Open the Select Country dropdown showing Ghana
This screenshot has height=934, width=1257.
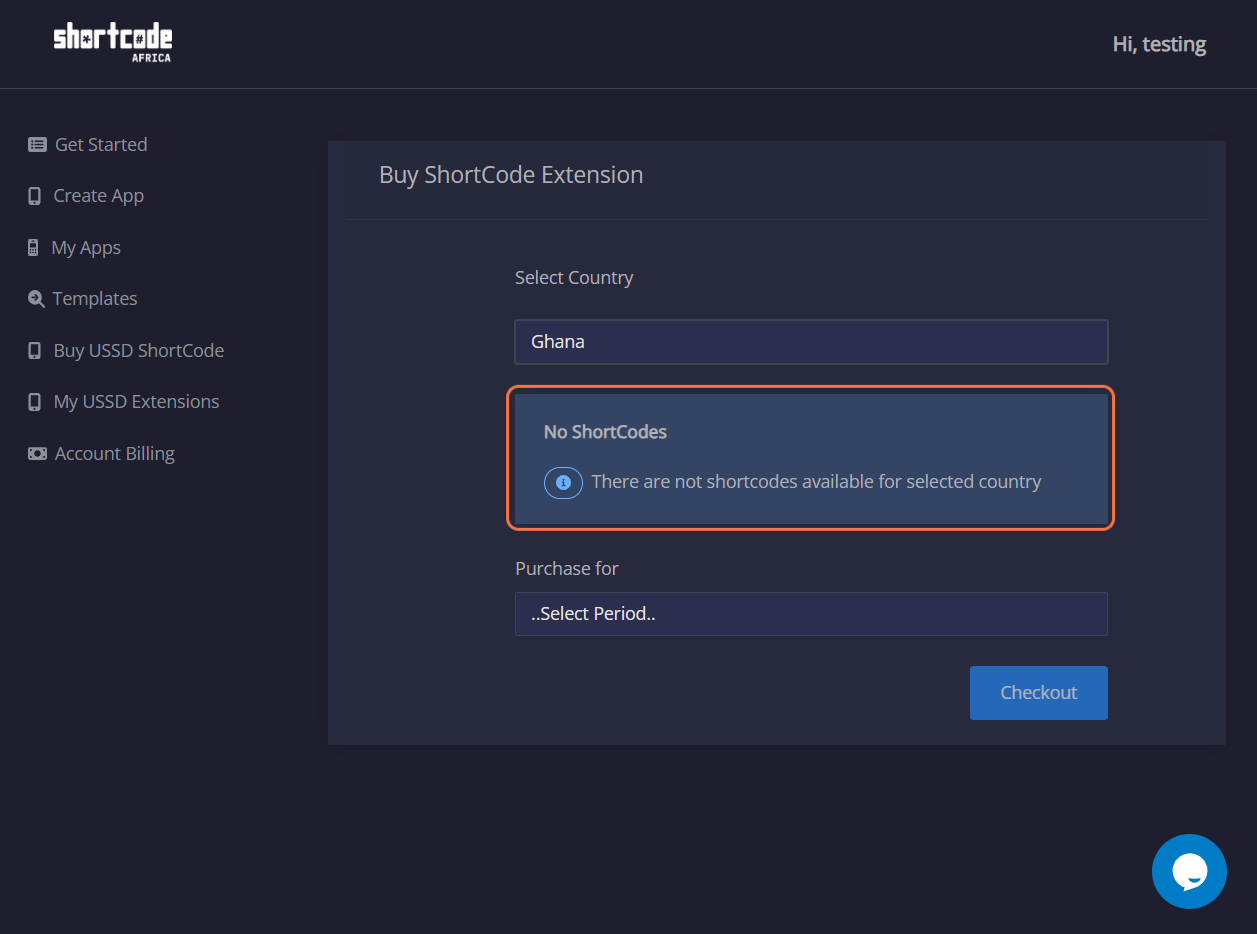pos(811,342)
